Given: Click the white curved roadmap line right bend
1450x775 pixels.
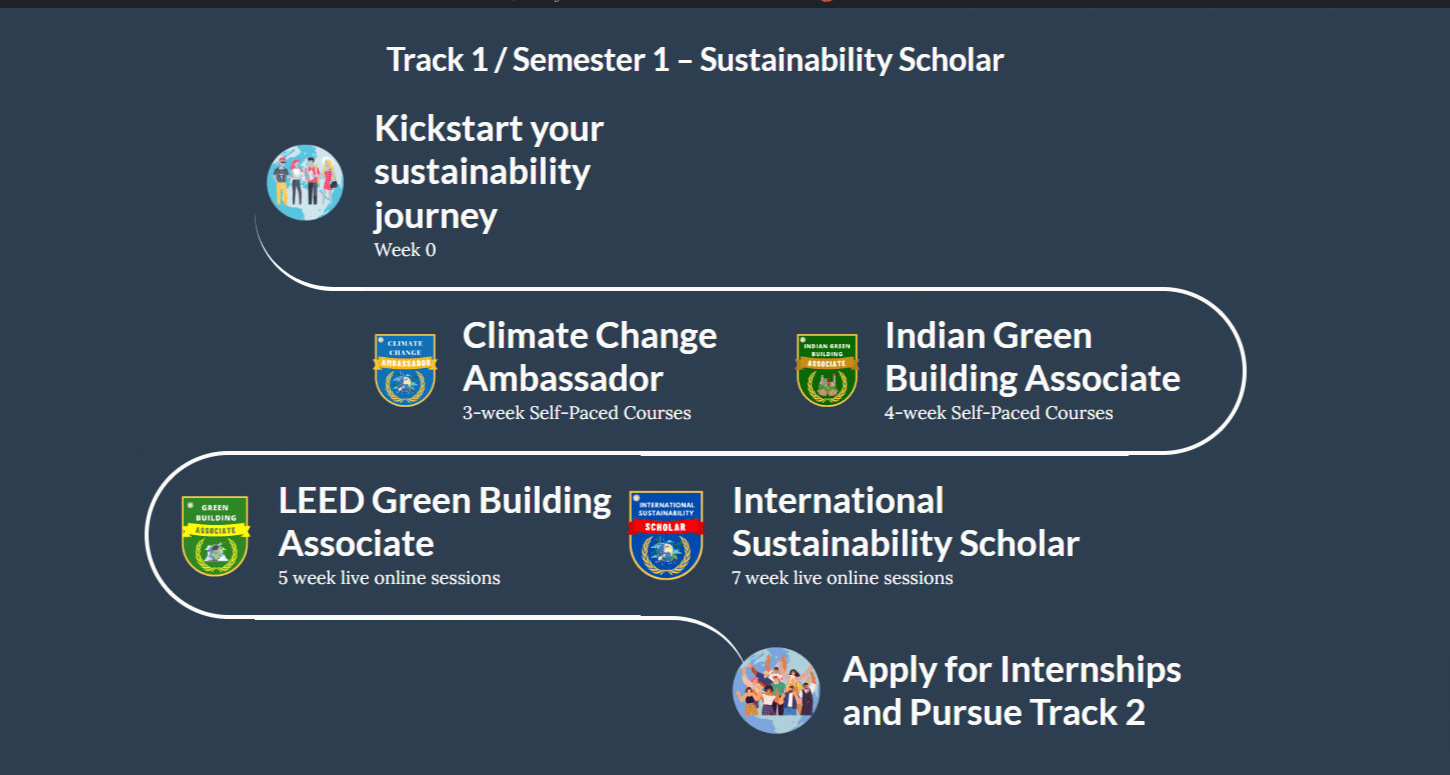Looking at the screenshot, I should [x=1243, y=371].
